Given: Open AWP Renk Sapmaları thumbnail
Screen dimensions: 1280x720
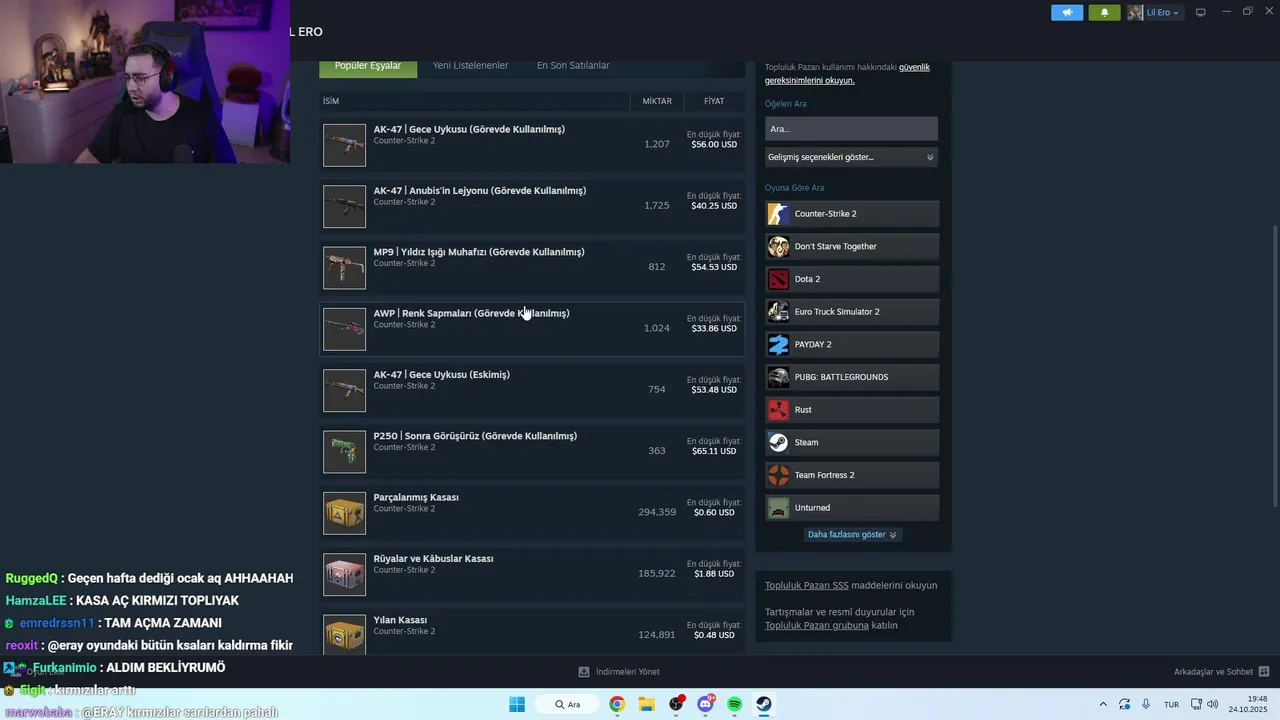Looking at the screenshot, I should click(345, 329).
